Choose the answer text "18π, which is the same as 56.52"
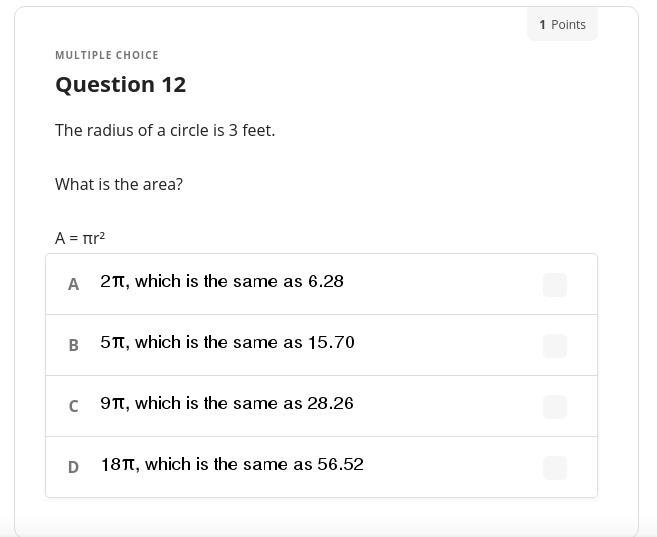The image size is (657, 537). [x=231, y=465]
